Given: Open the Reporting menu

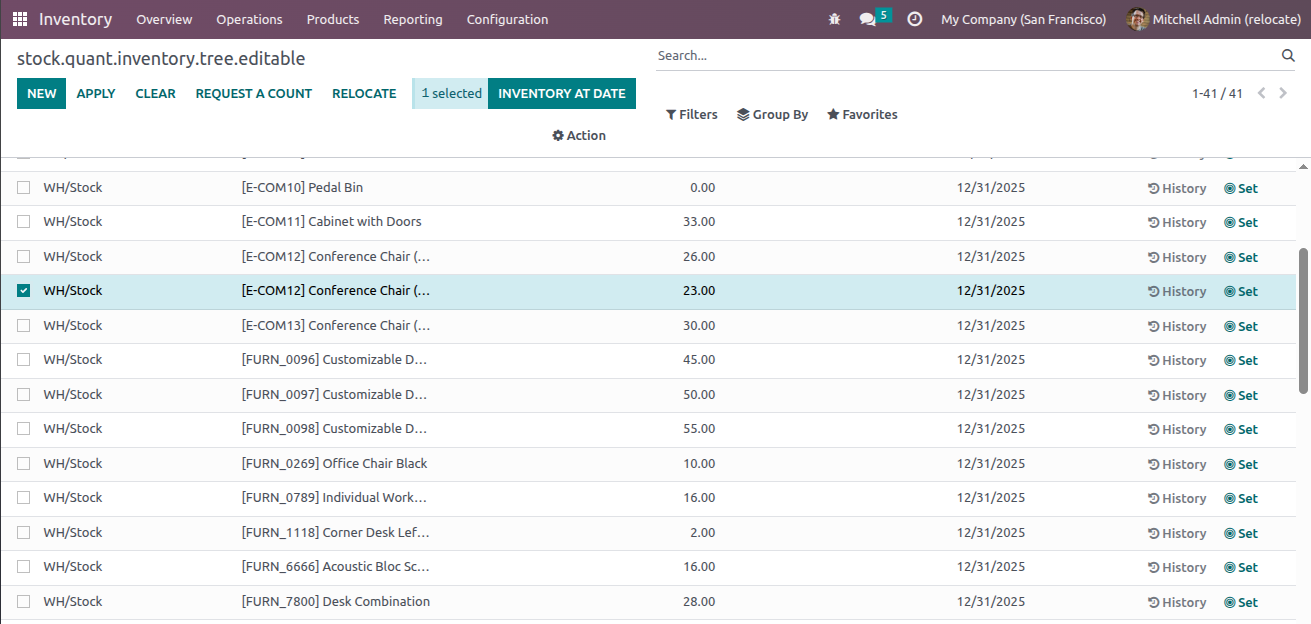Looking at the screenshot, I should coord(413,19).
